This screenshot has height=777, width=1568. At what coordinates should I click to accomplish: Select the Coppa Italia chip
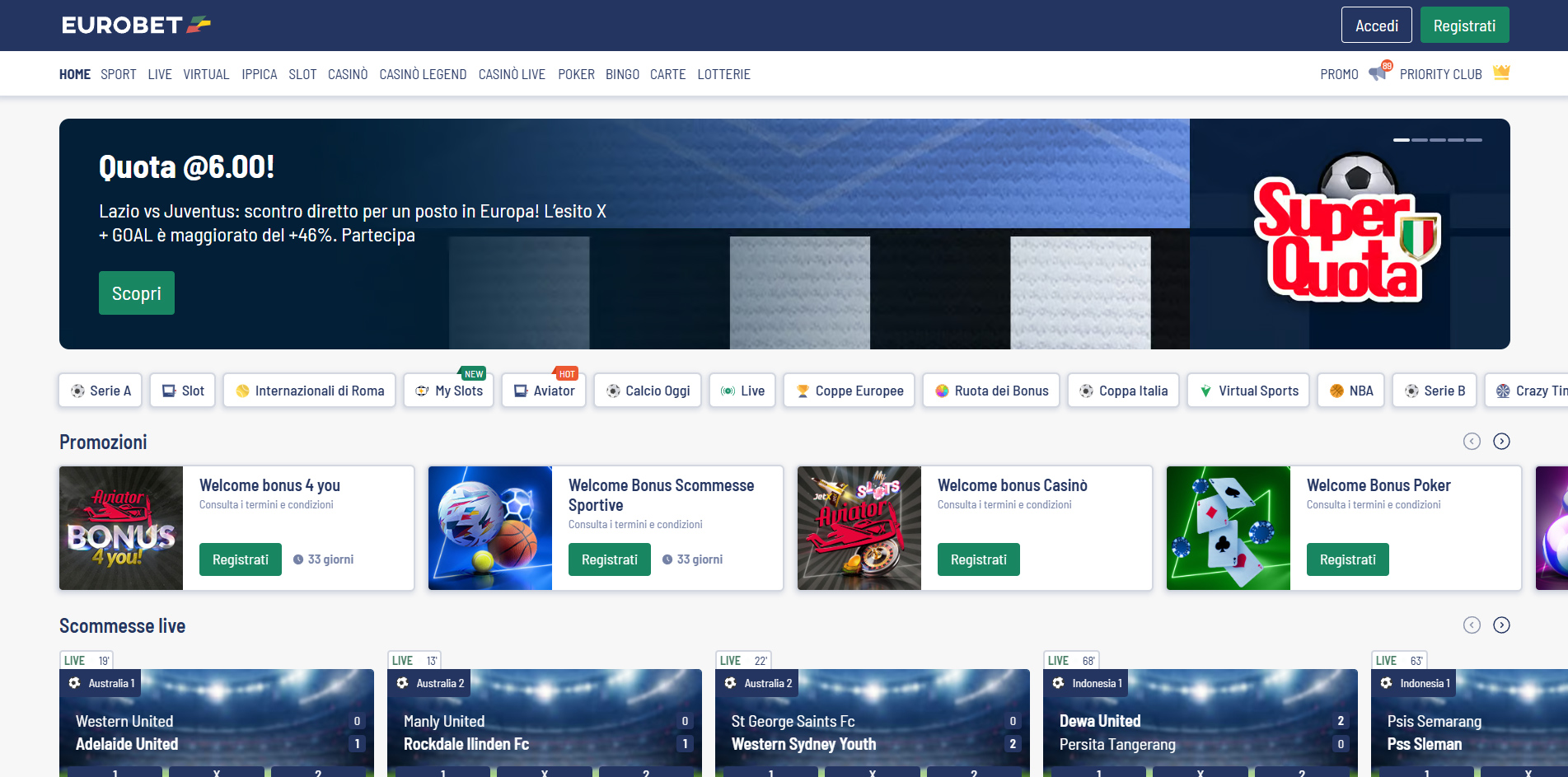click(1123, 391)
